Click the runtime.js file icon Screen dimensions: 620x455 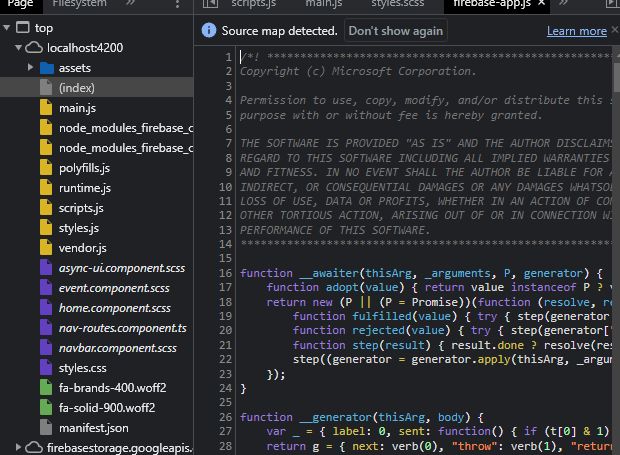pyautogui.click(x=46, y=188)
